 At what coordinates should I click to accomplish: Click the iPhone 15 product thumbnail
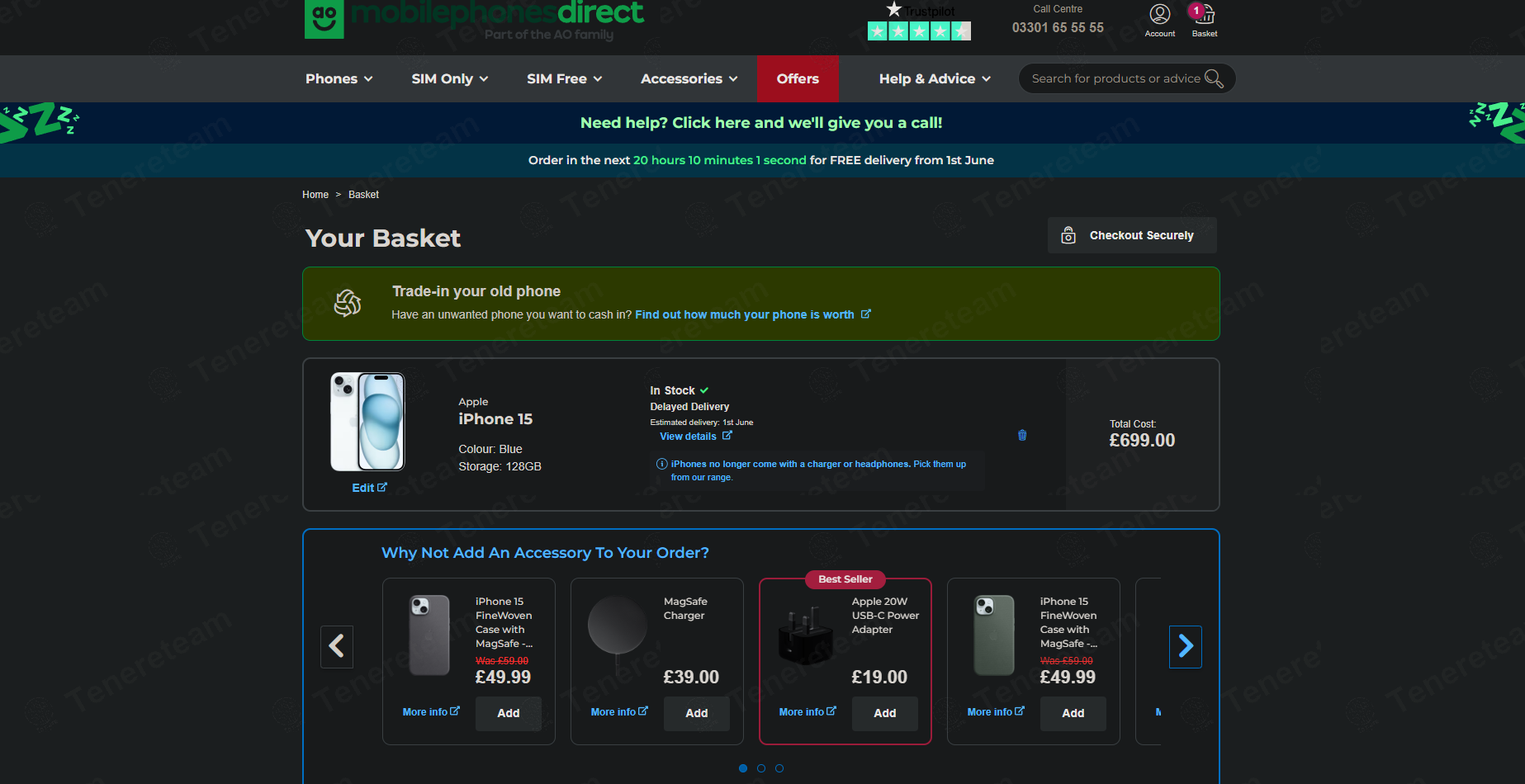click(368, 422)
